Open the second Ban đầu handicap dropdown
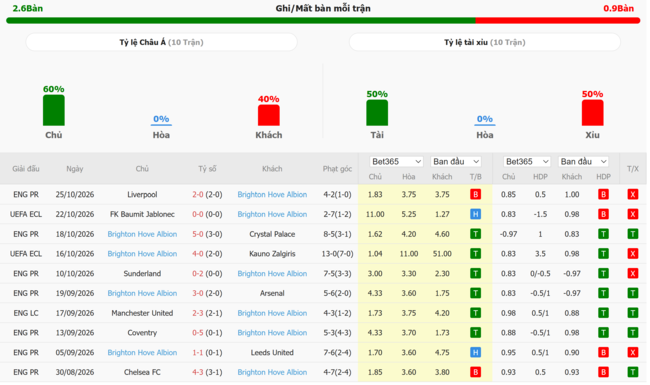650x385 pixels. (x=583, y=162)
